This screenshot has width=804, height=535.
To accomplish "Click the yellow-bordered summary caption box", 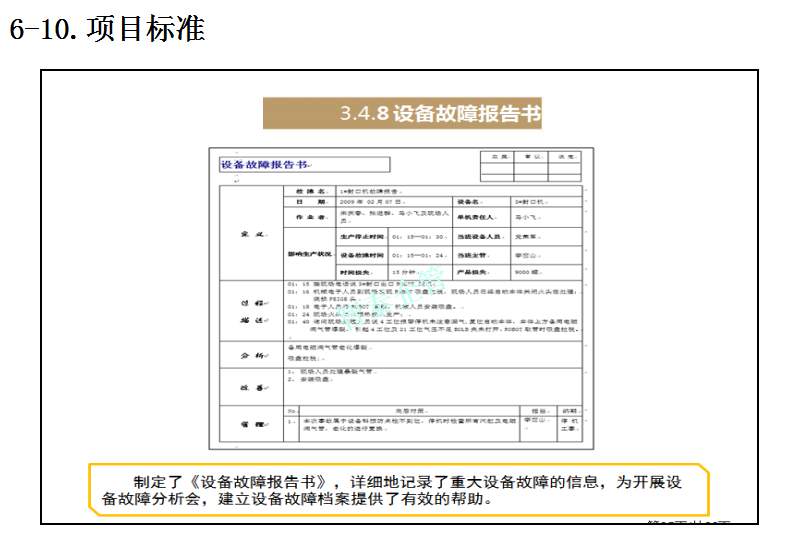I will tap(398, 489).
